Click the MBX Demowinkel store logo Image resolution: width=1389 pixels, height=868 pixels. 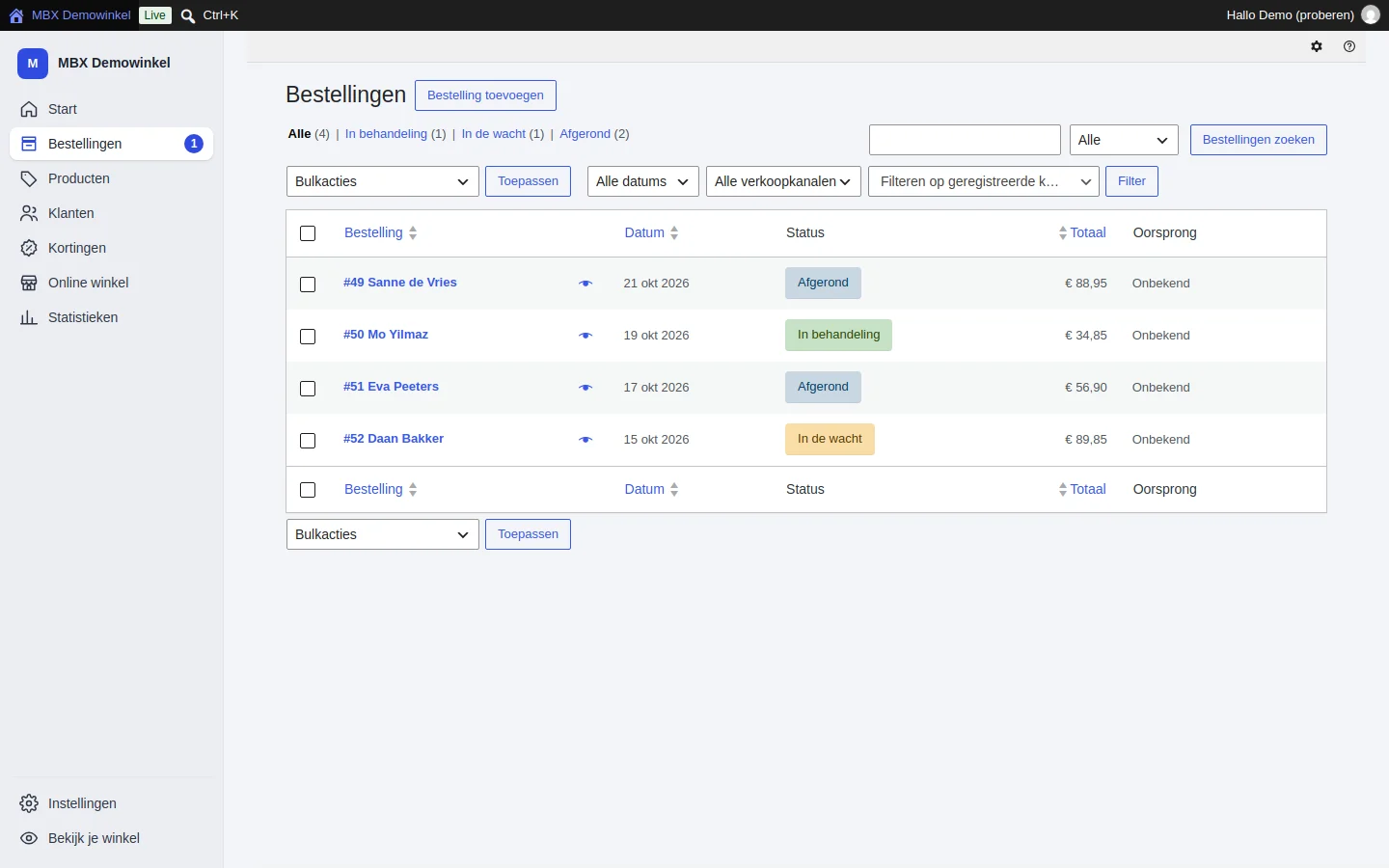[x=33, y=63]
